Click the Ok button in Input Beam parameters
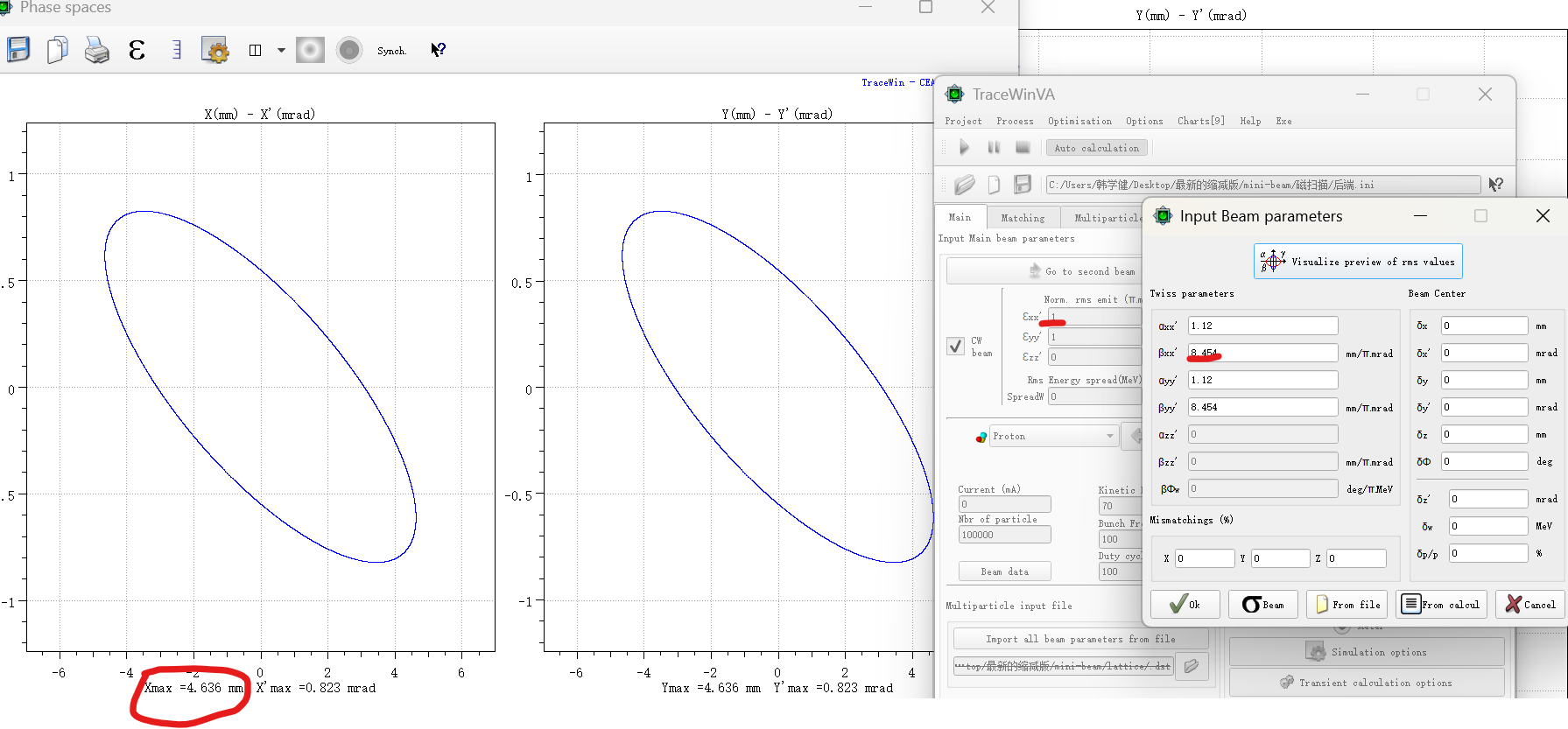The height and width of the screenshot is (729, 1568). (x=1185, y=604)
